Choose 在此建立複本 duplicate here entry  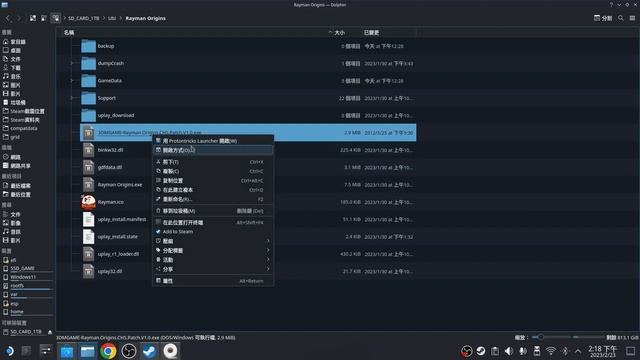point(213,190)
